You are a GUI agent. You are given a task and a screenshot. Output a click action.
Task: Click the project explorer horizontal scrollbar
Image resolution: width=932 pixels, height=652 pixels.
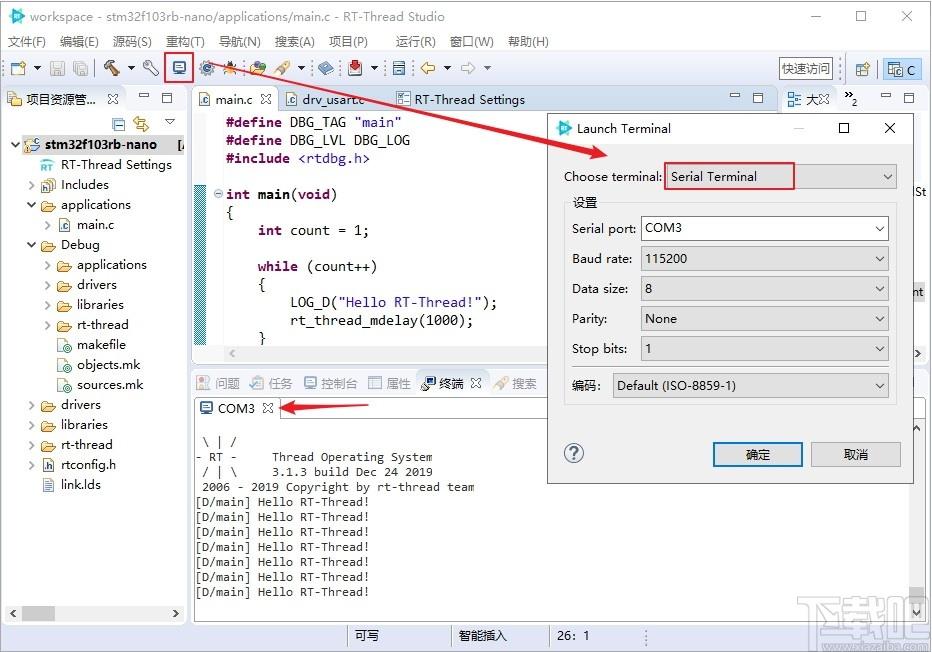coord(95,613)
